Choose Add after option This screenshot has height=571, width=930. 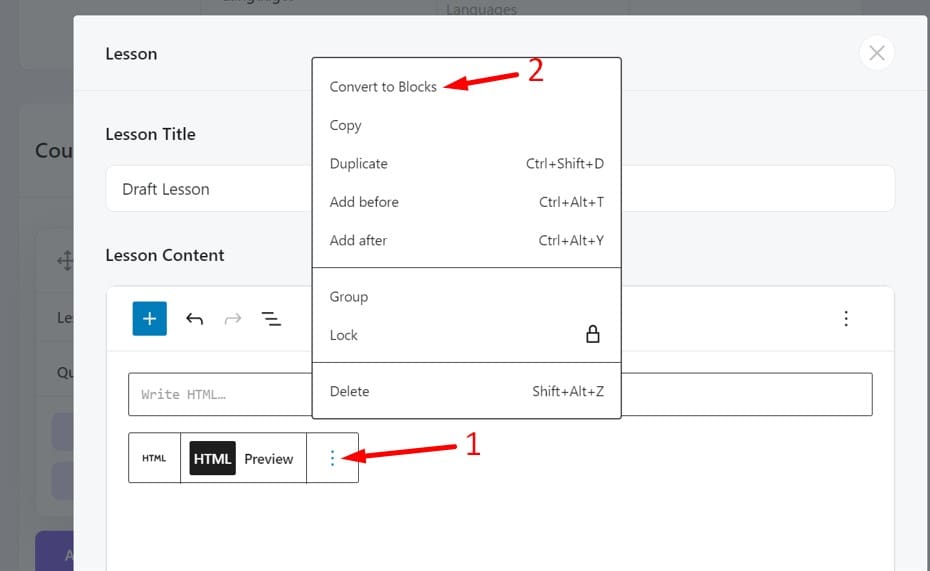pos(358,240)
